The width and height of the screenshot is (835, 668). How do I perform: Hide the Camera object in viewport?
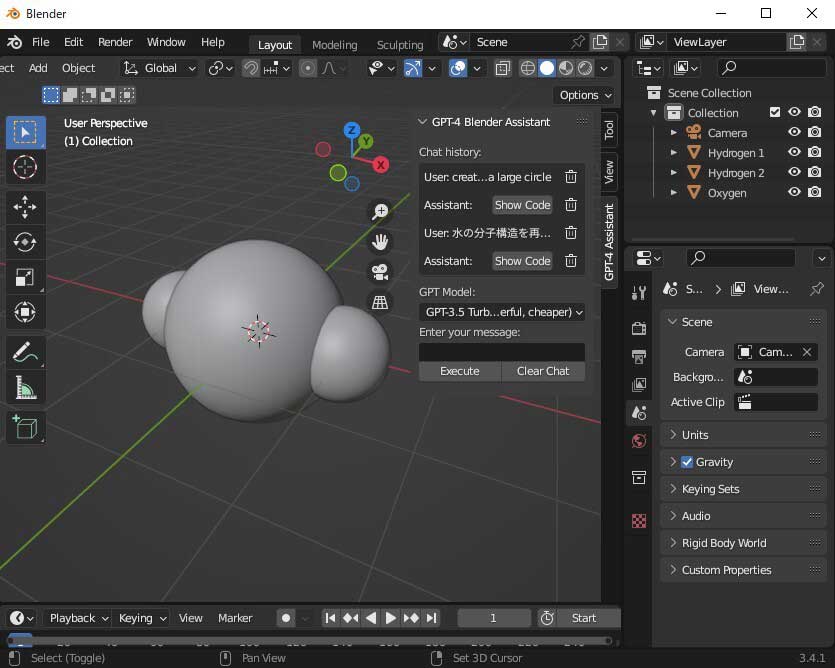tap(794, 132)
